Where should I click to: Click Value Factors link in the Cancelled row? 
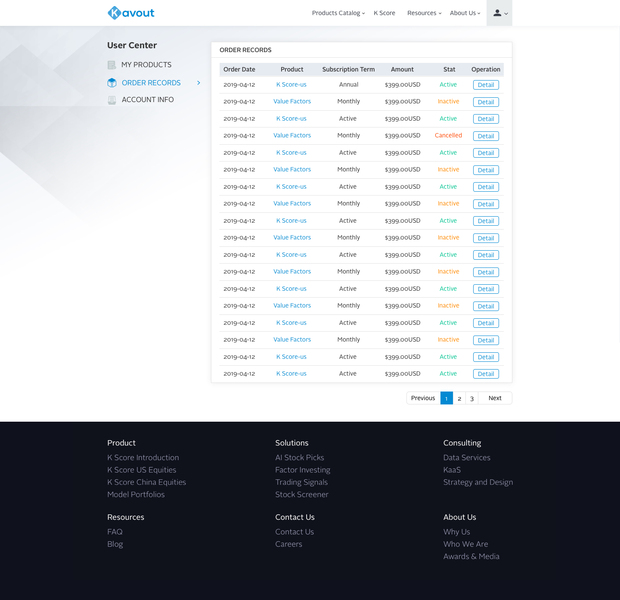(x=292, y=135)
